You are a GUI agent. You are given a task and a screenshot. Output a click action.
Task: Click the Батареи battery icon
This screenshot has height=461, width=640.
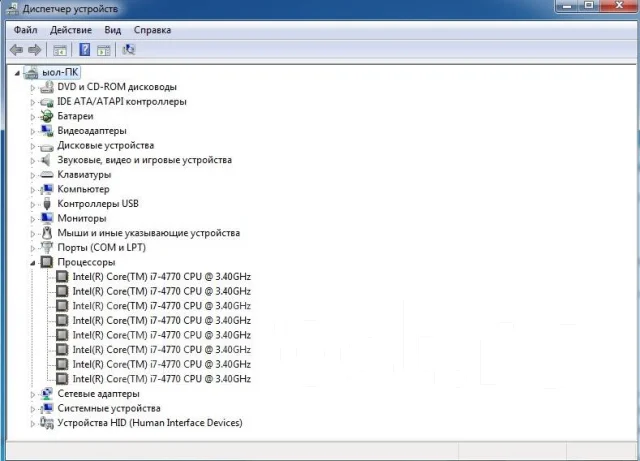tap(47, 116)
